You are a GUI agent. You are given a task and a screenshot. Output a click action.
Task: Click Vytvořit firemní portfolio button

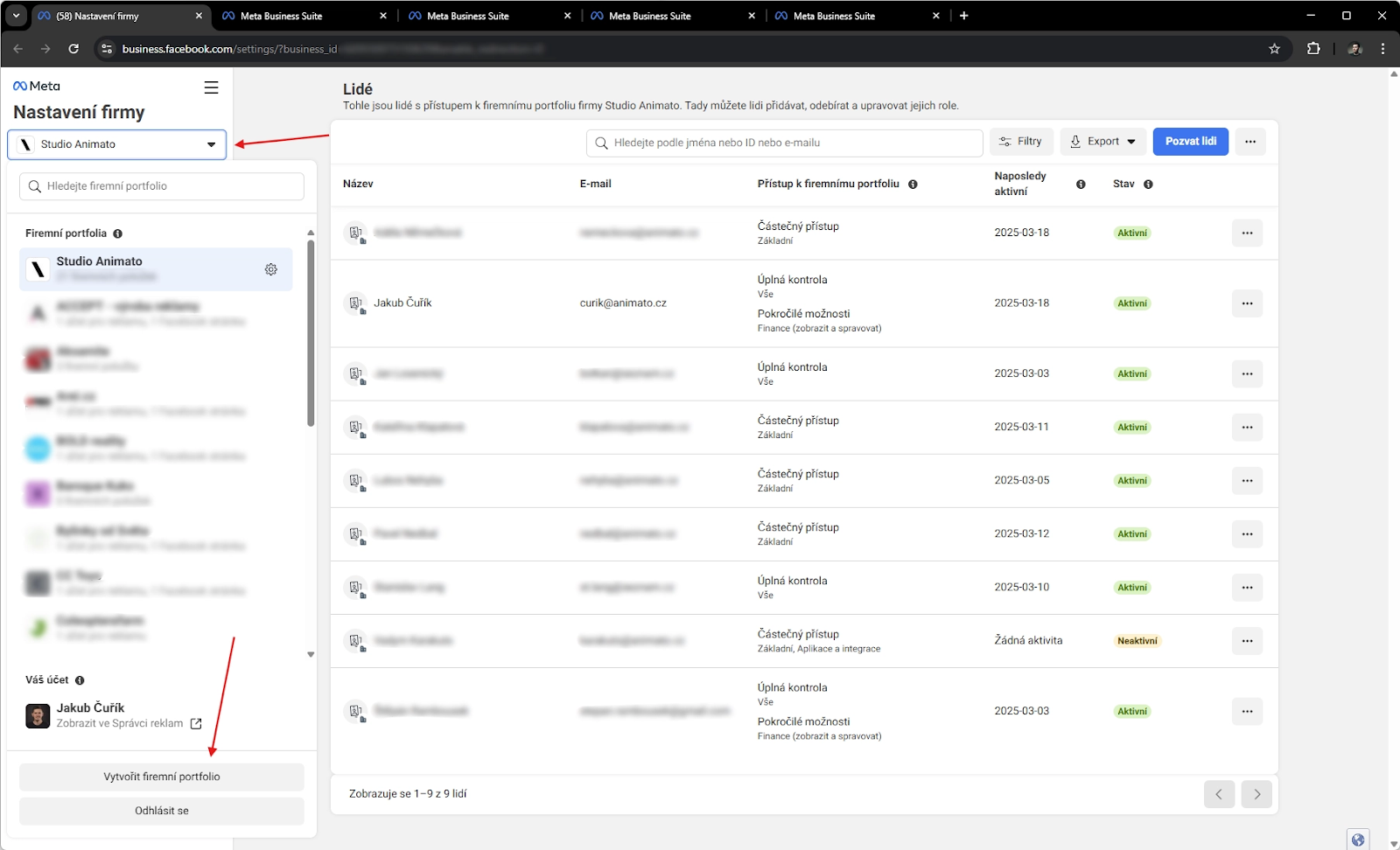pos(162,777)
